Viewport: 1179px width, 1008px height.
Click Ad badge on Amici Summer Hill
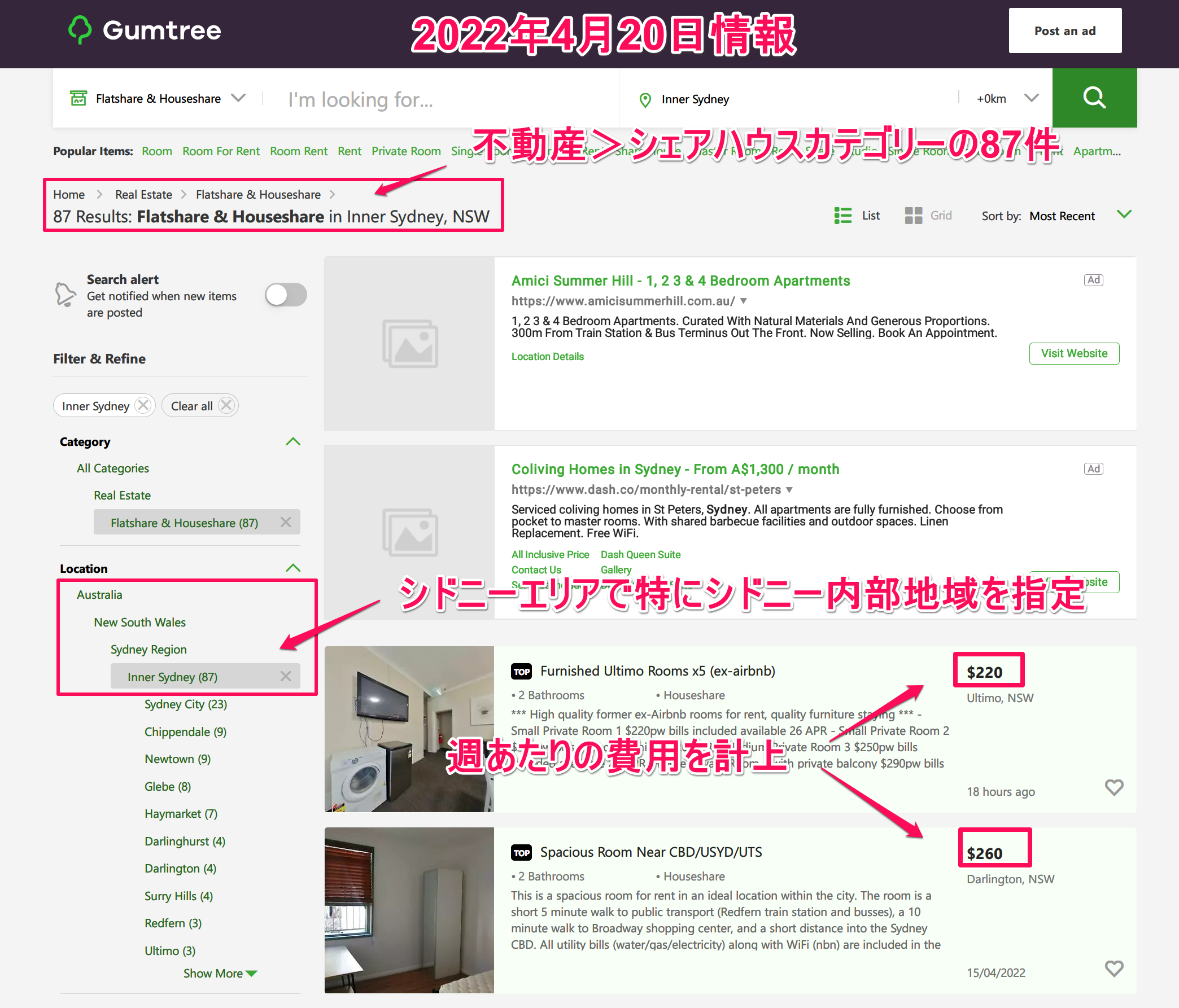point(1093,280)
